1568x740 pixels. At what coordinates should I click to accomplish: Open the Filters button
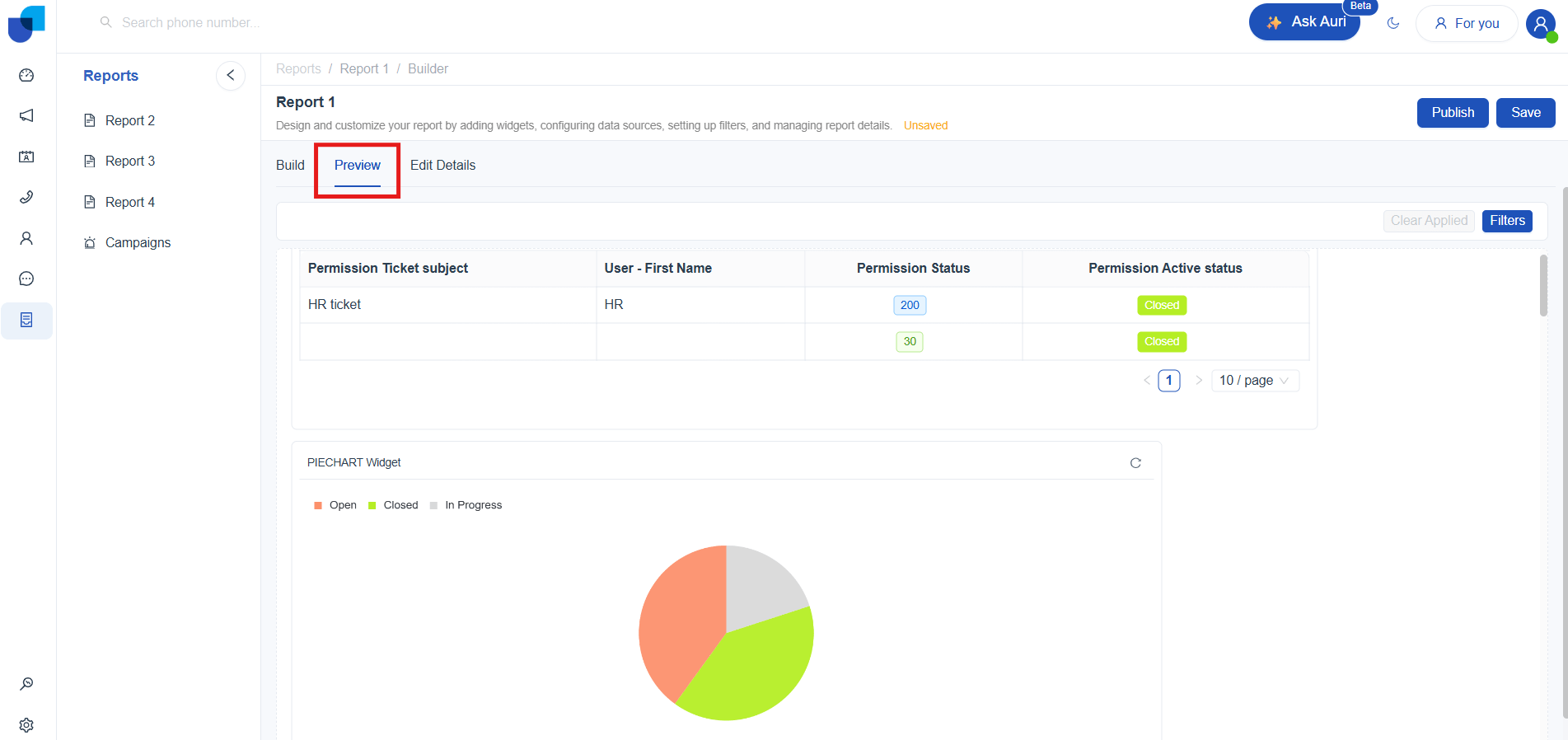[x=1506, y=221]
